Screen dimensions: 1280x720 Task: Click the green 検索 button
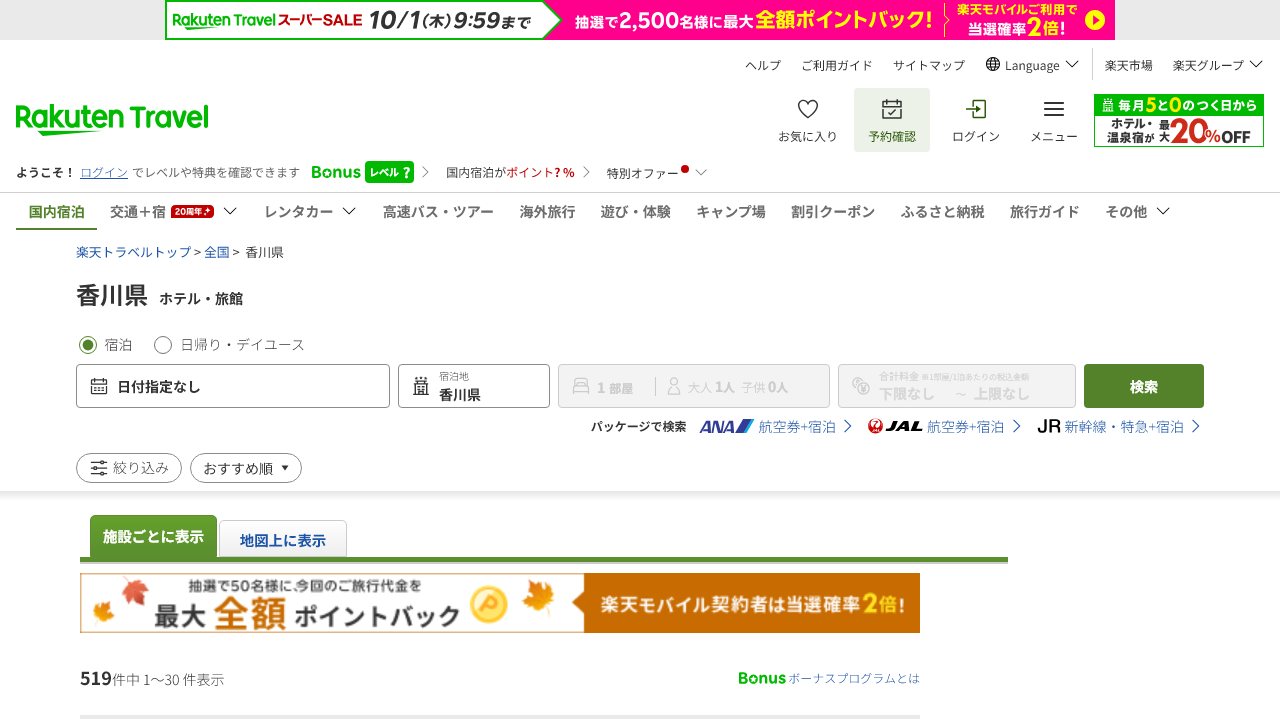coord(1144,386)
